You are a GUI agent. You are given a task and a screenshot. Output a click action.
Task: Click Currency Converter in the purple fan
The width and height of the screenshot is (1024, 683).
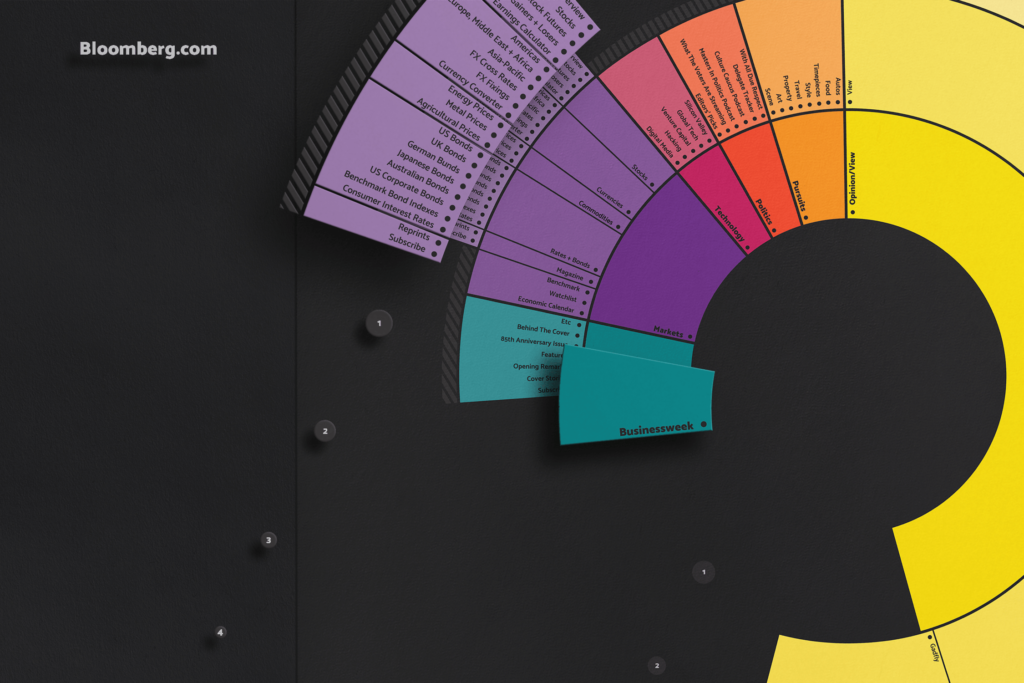tap(469, 89)
